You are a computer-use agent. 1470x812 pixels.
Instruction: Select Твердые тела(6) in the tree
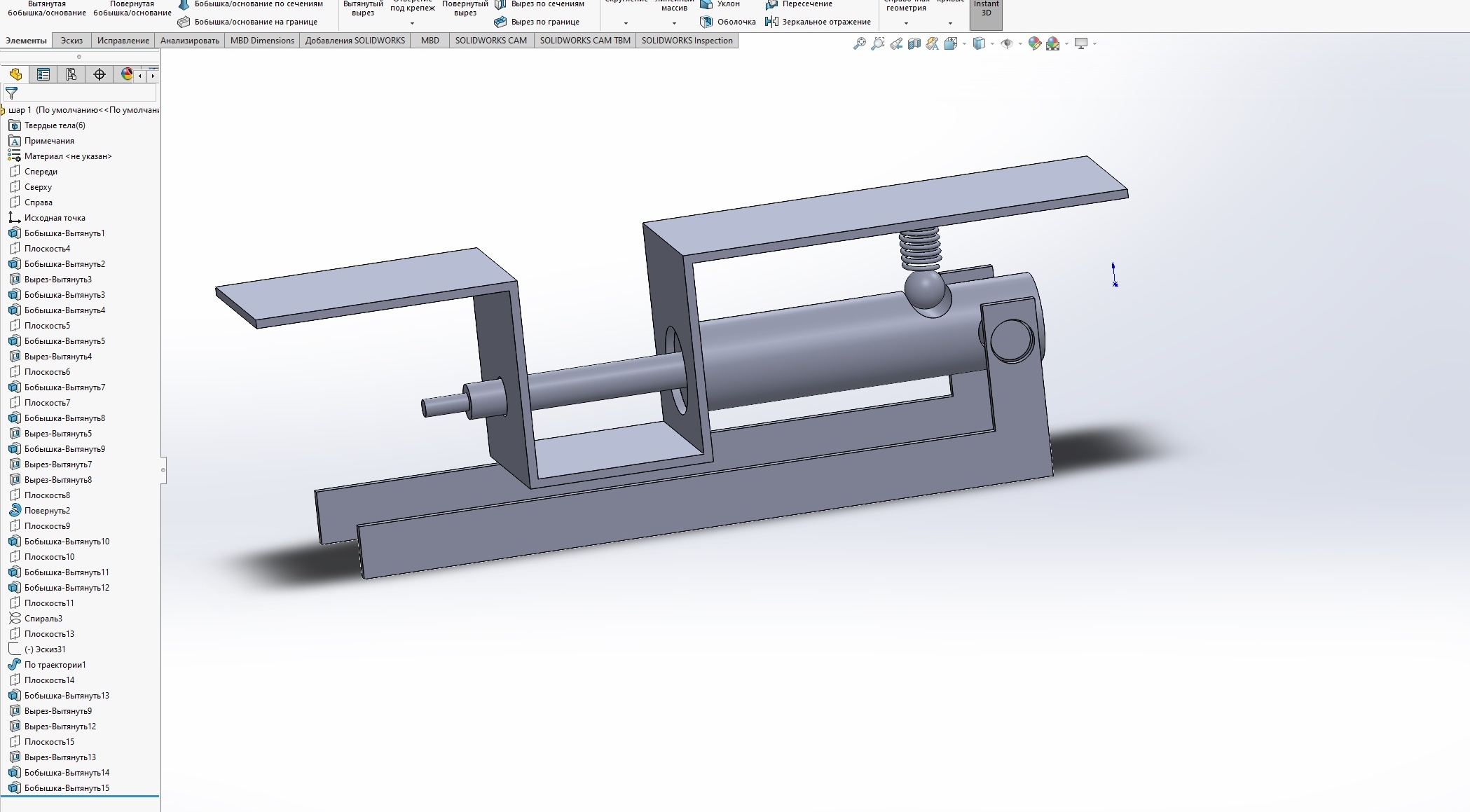click(x=55, y=125)
